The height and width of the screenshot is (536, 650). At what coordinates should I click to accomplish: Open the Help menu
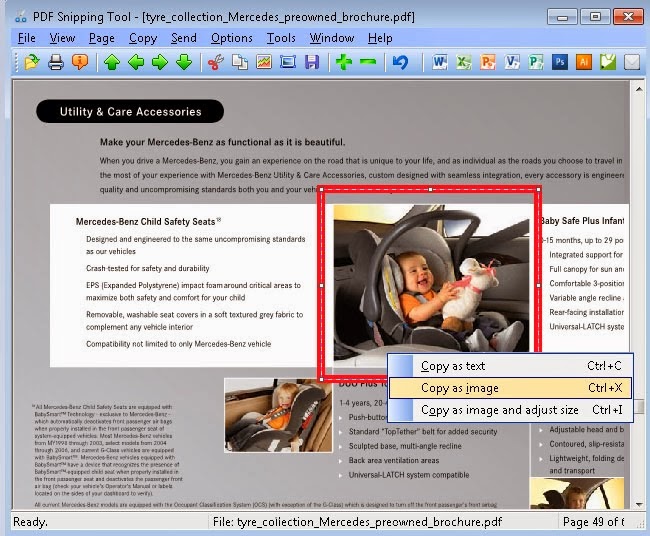coord(380,38)
